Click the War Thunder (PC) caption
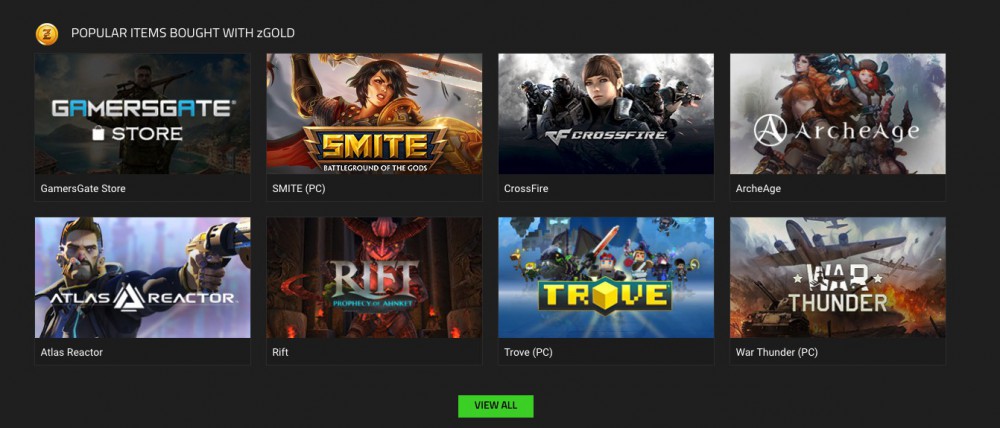The image size is (1000, 428). pyautogui.click(x=776, y=352)
